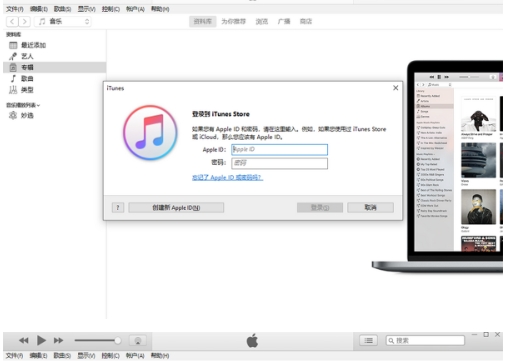Click the 搜索 search field
Image resolution: width=505 pixels, height=361 pixels.
[x=425, y=340]
